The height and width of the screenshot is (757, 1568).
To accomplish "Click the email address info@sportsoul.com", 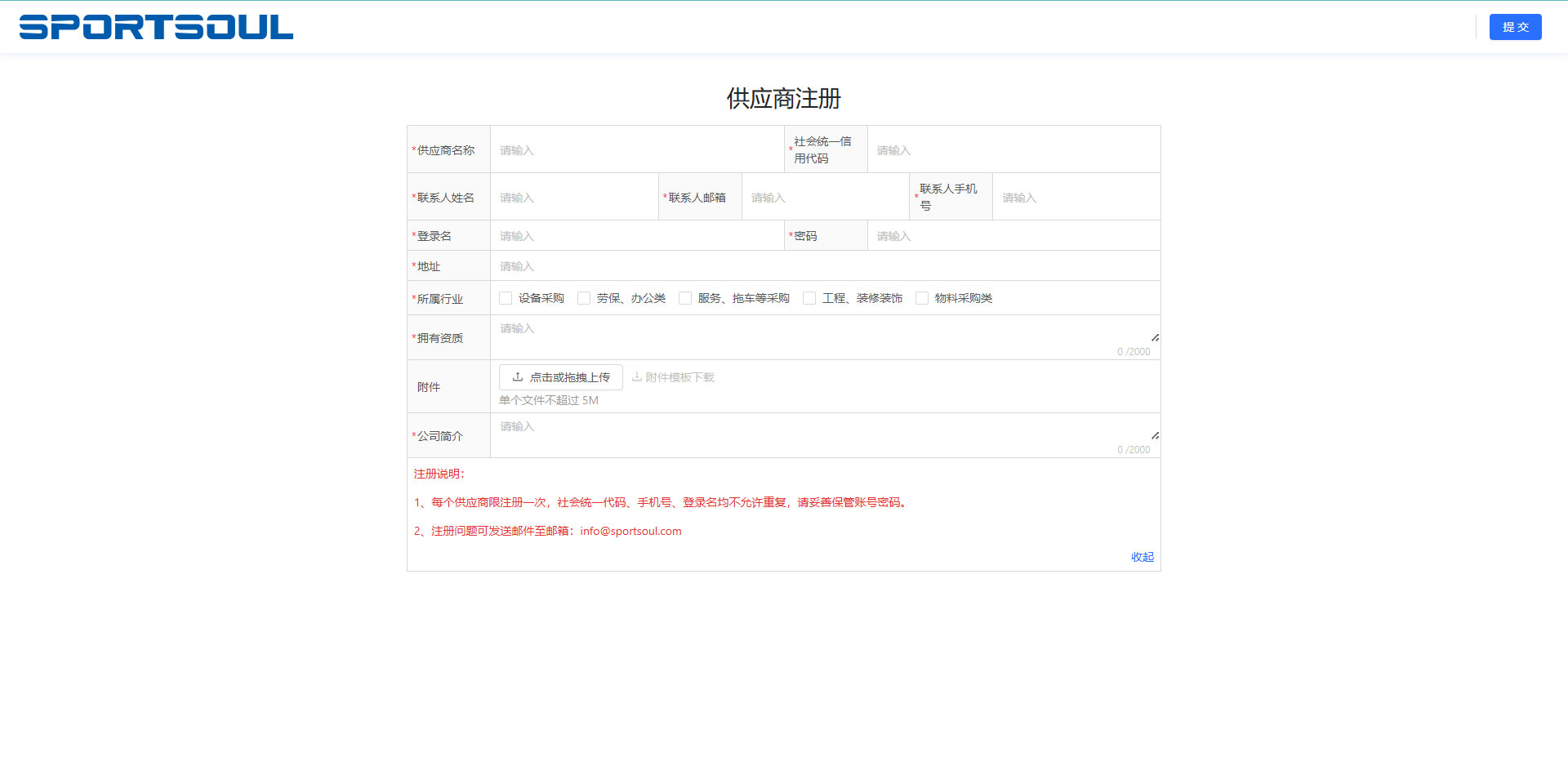I will [x=630, y=531].
